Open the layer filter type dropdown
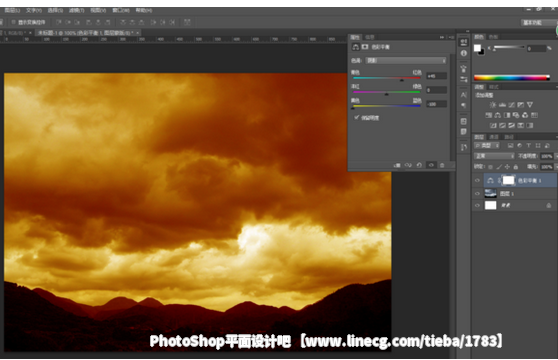This screenshot has width=558, height=360. click(487, 145)
